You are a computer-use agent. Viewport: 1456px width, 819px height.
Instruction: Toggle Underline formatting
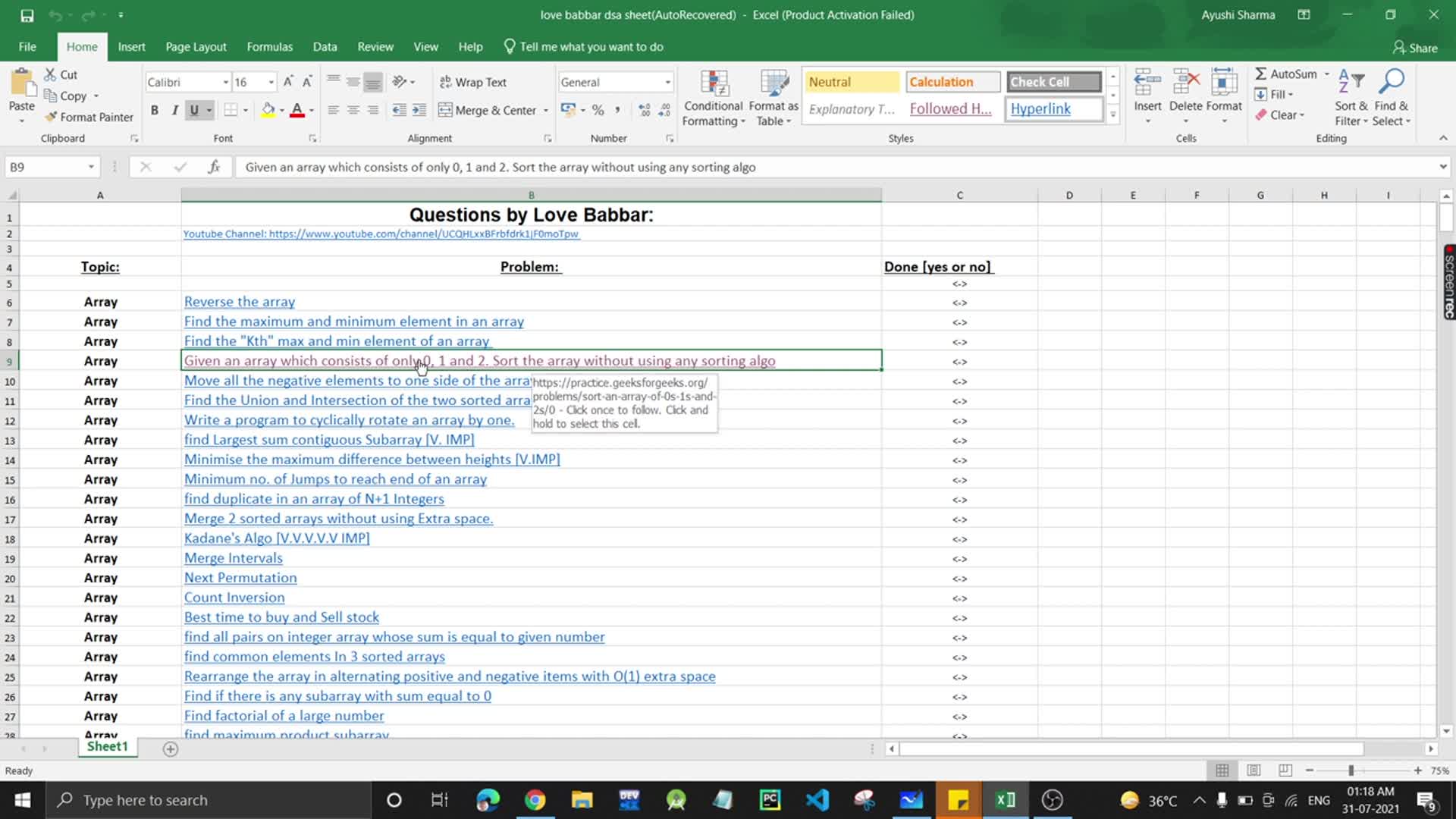point(194,110)
